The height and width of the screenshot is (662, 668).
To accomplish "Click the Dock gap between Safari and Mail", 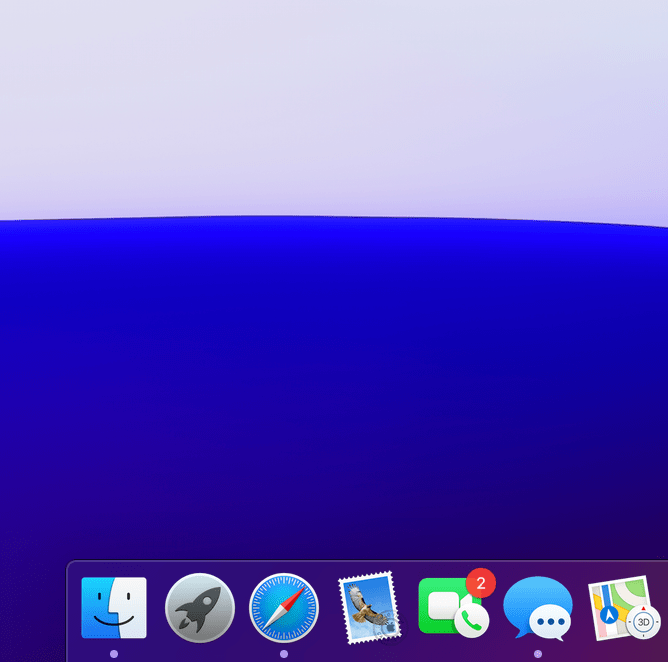I will (x=328, y=610).
